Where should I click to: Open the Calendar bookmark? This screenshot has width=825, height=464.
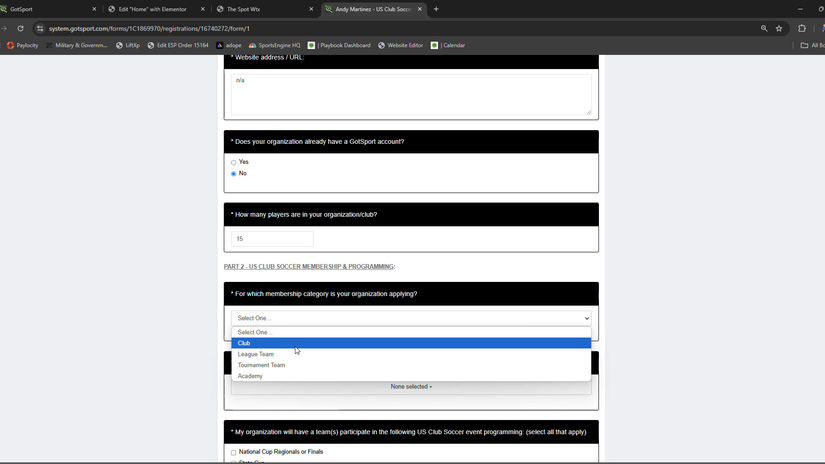click(448, 45)
